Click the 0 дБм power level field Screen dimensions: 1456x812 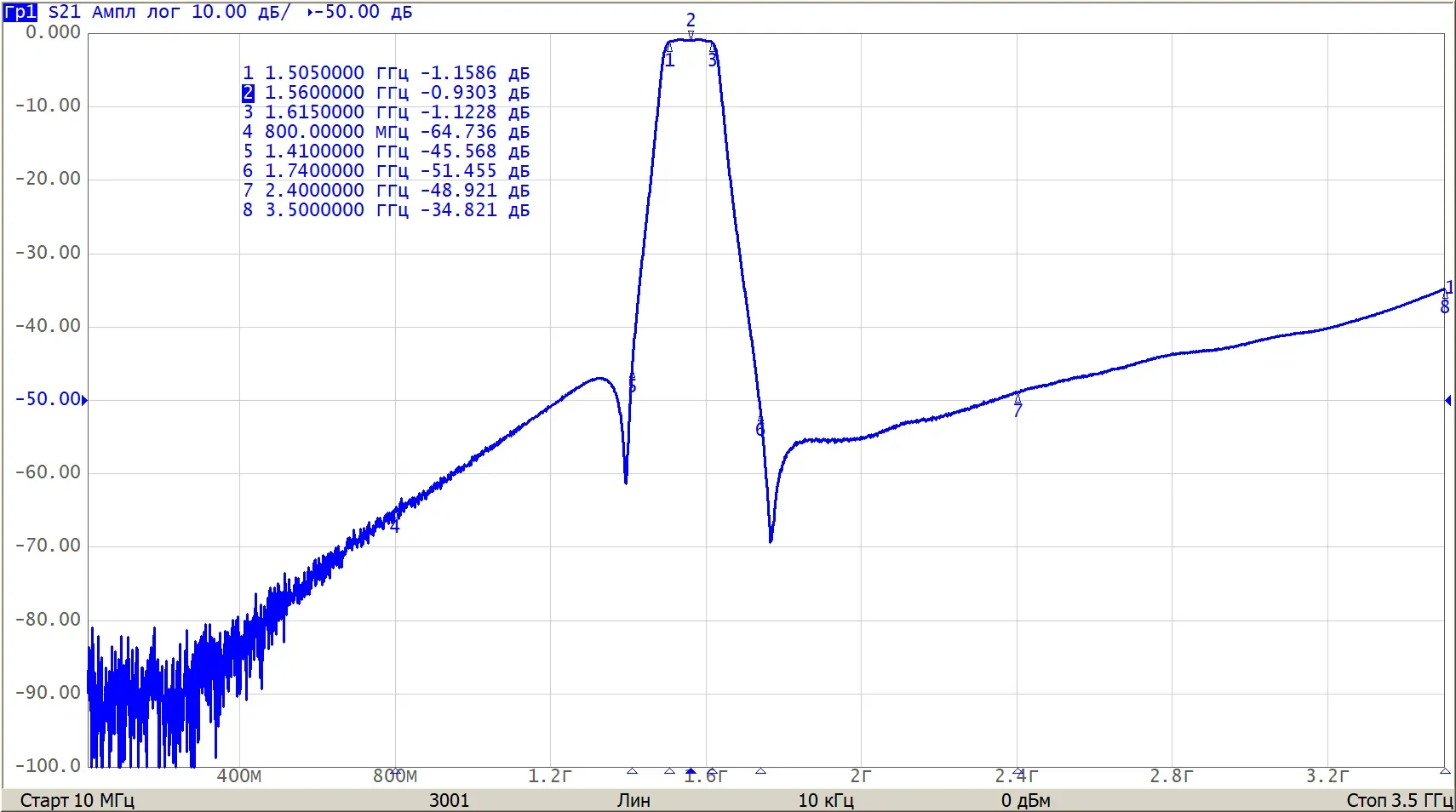(x=1026, y=801)
